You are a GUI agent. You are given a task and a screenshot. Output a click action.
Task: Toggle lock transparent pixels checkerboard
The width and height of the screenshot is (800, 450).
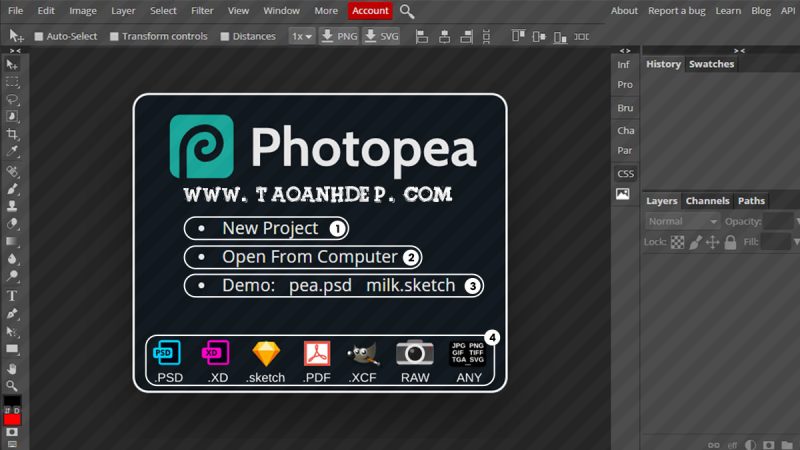click(677, 242)
